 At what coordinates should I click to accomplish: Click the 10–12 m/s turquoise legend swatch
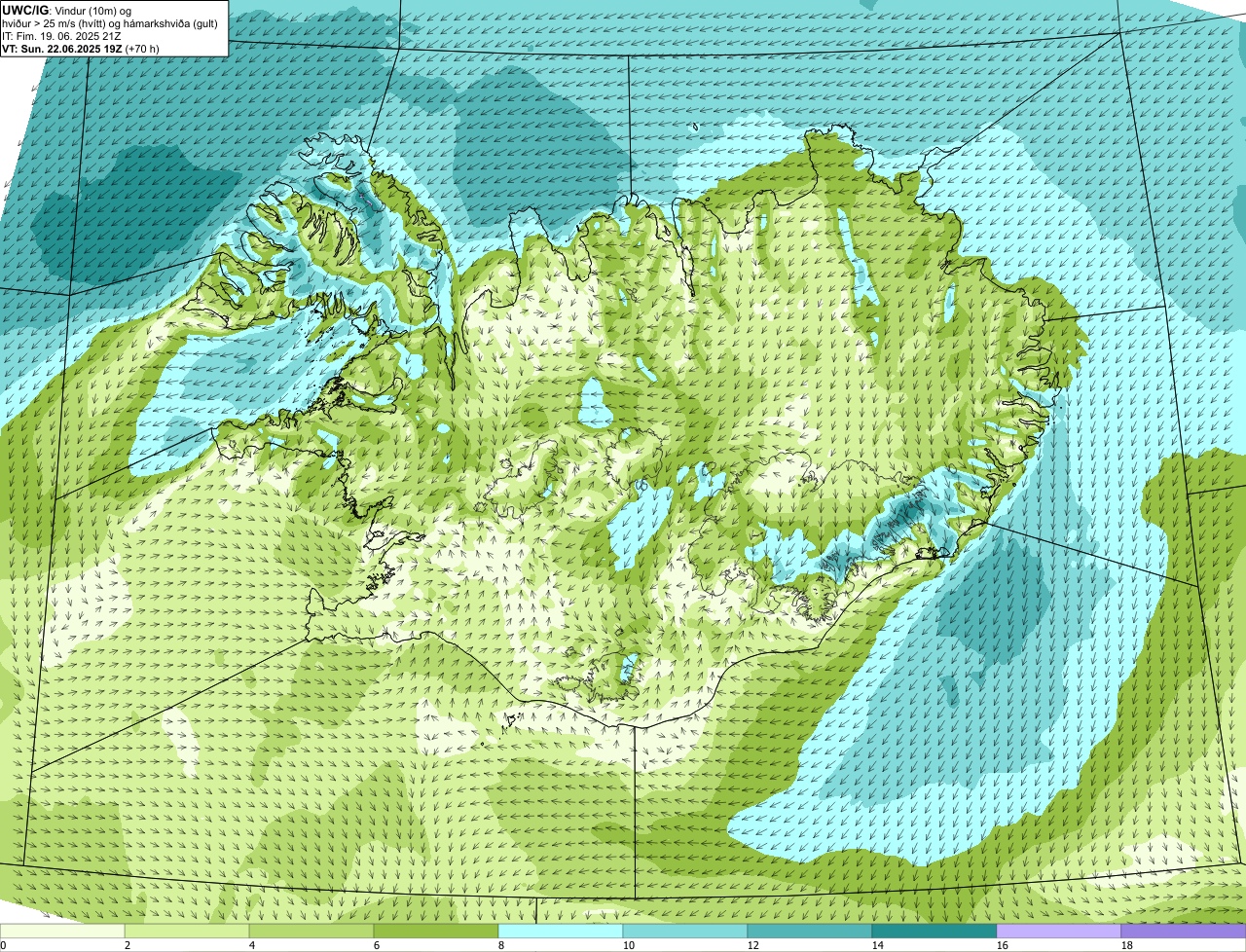click(x=685, y=931)
